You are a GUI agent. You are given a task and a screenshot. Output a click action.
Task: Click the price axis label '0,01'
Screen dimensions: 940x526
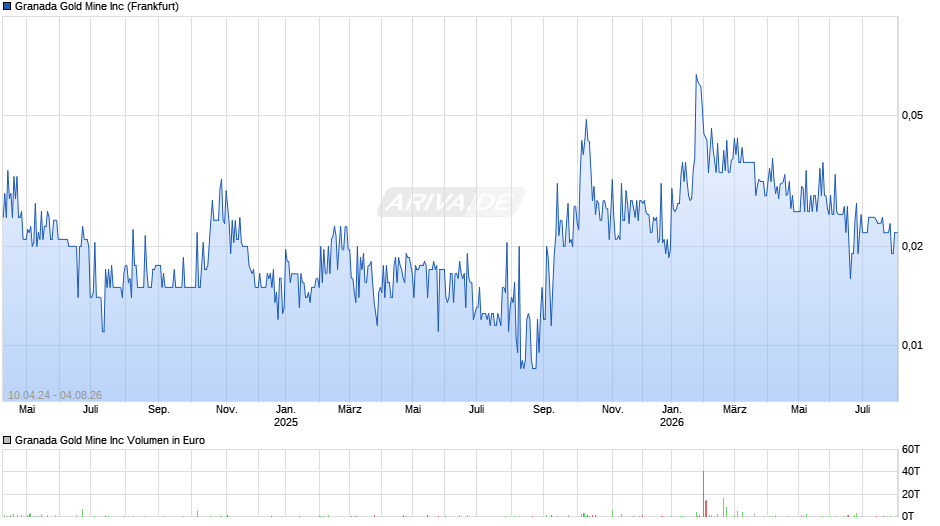coord(912,345)
